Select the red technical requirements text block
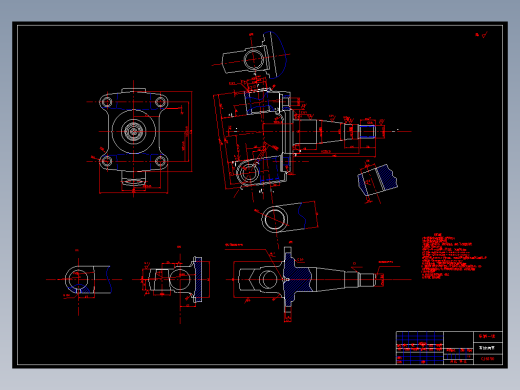Image resolution: width=520 pixels, height=390 pixels. click(x=454, y=256)
